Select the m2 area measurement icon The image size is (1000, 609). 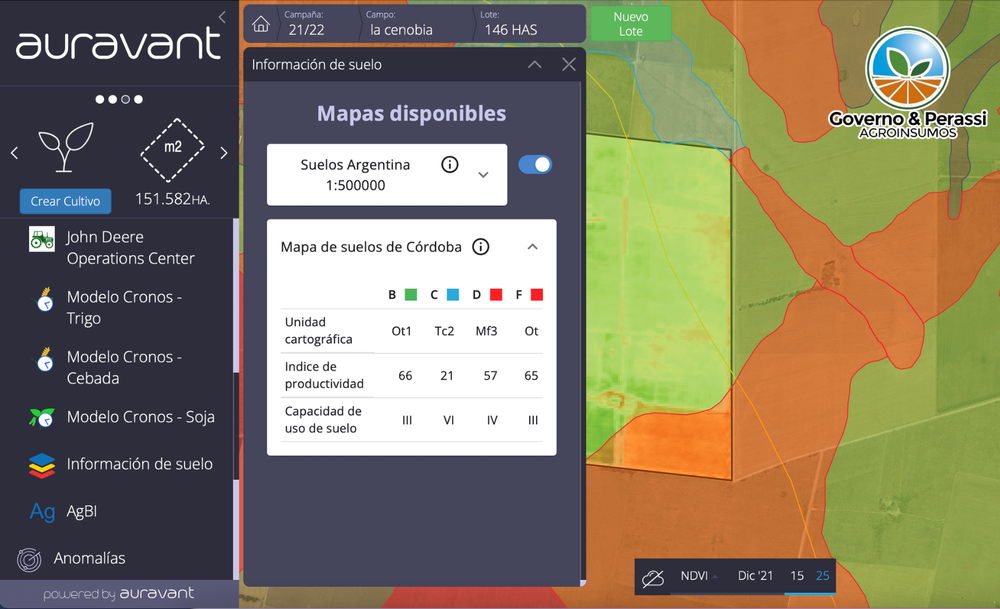173,148
